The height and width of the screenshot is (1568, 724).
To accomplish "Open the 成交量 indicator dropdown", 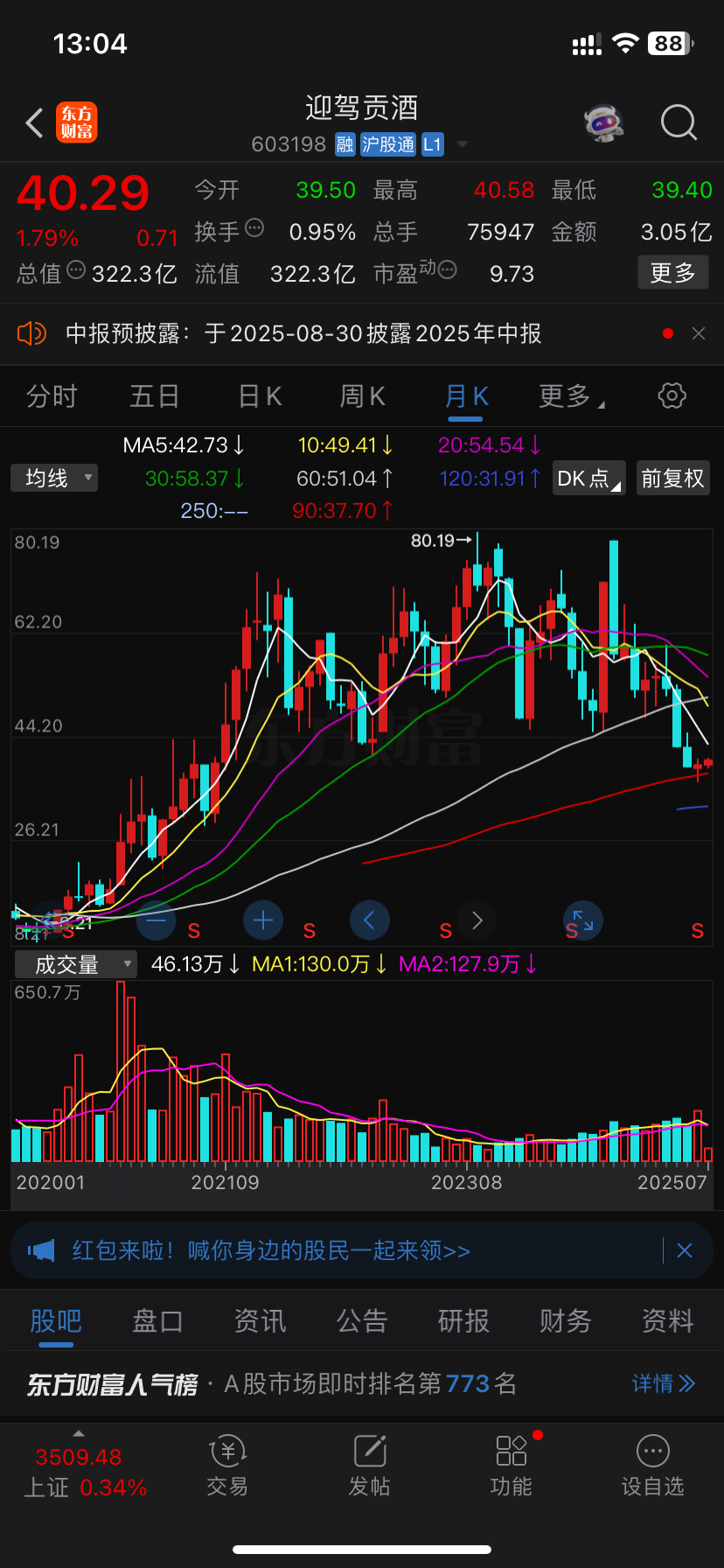I will (76, 964).
